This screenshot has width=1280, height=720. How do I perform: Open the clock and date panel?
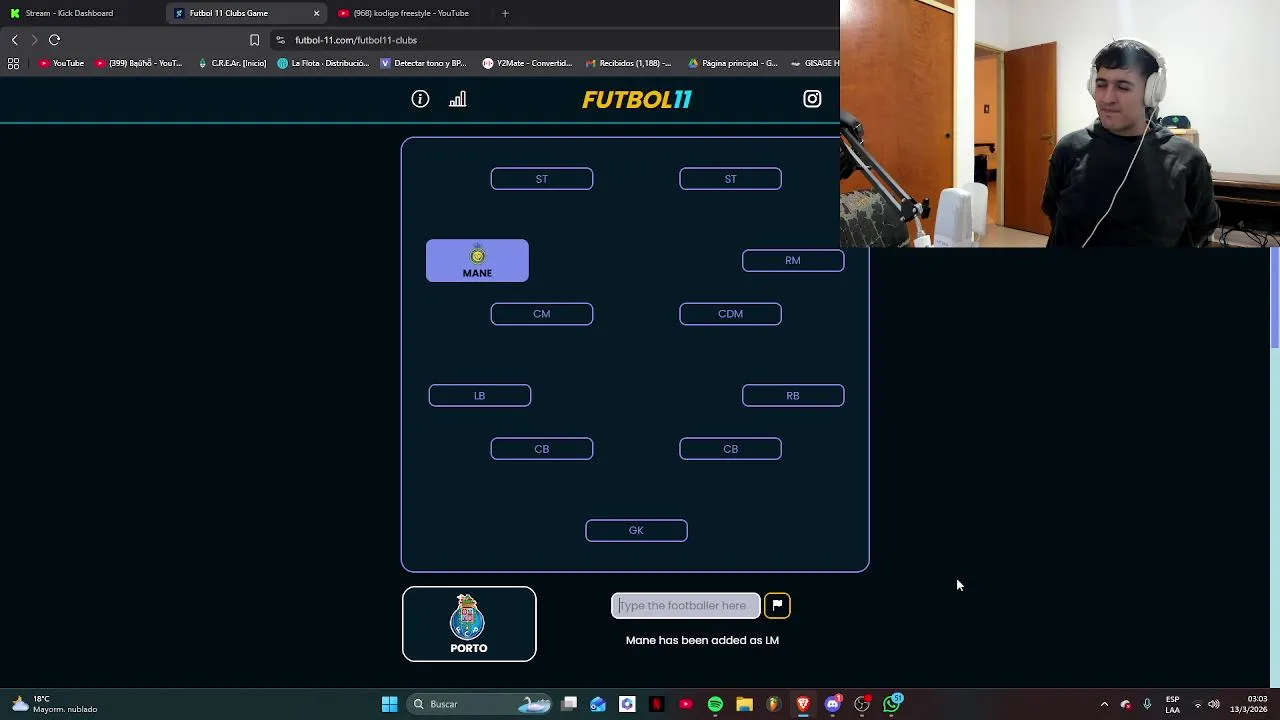point(1249,704)
